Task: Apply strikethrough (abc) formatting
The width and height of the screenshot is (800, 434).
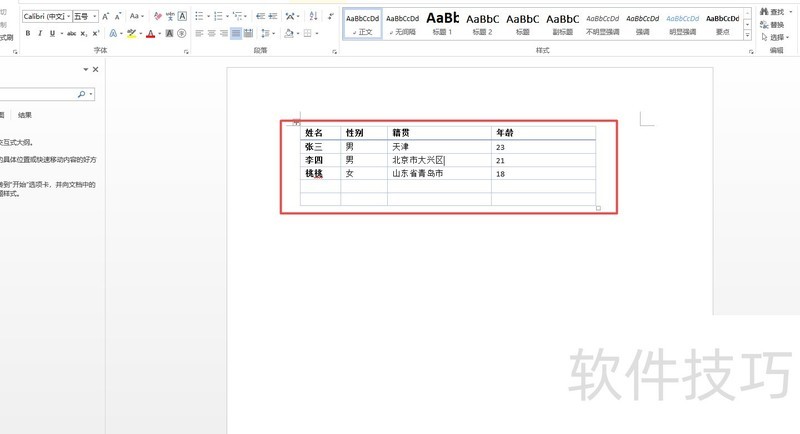Action: [x=71, y=33]
